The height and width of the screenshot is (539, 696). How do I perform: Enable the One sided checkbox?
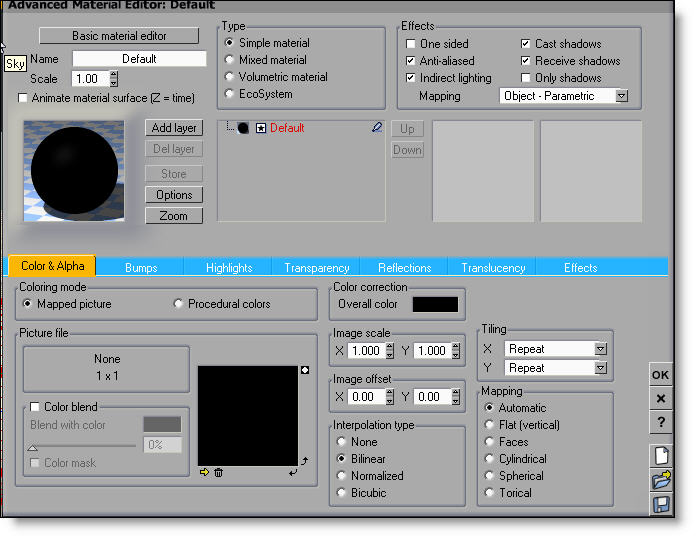click(411, 44)
